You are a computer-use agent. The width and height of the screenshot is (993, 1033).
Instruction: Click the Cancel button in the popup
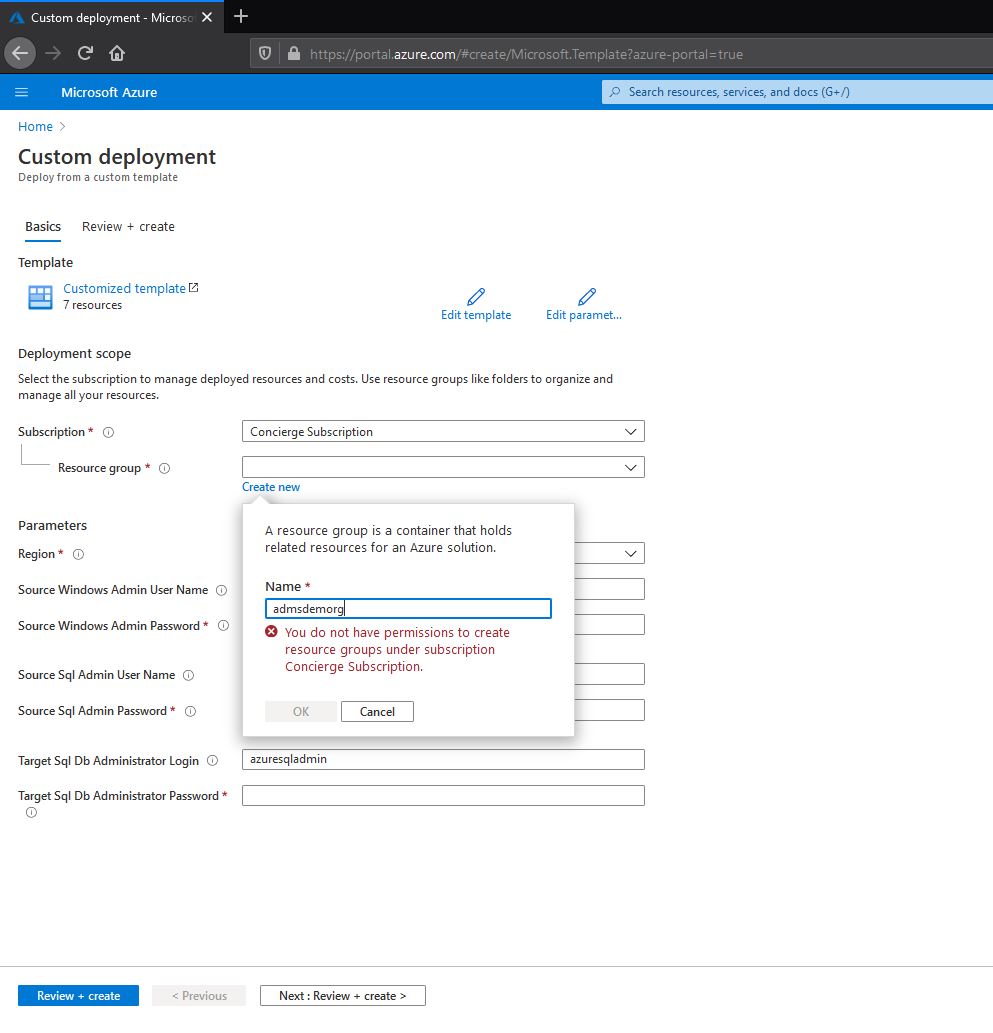[377, 711]
